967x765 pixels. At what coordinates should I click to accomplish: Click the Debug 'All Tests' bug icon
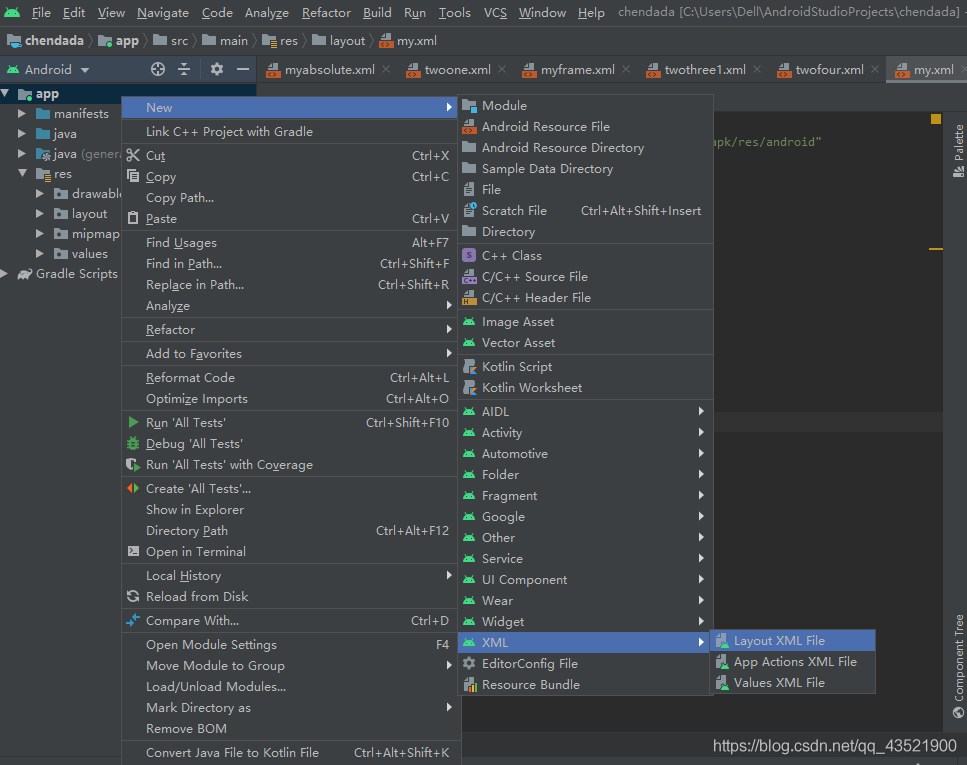click(133, 444)
